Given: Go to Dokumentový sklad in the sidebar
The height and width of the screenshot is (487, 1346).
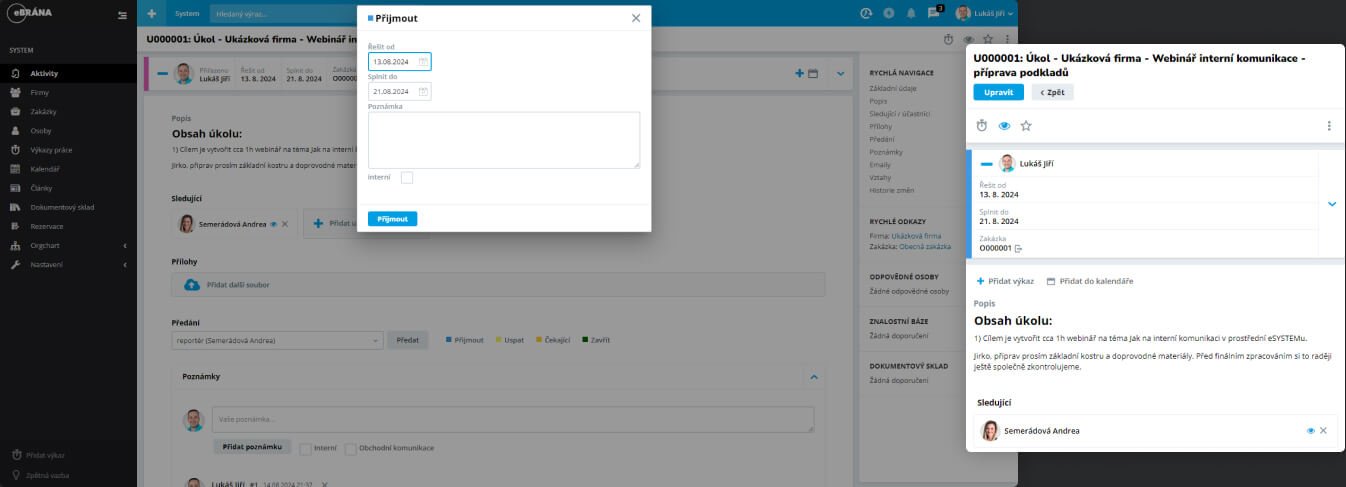Looking at the screenshot, I should pyautogui.click(x=61, y=207).
